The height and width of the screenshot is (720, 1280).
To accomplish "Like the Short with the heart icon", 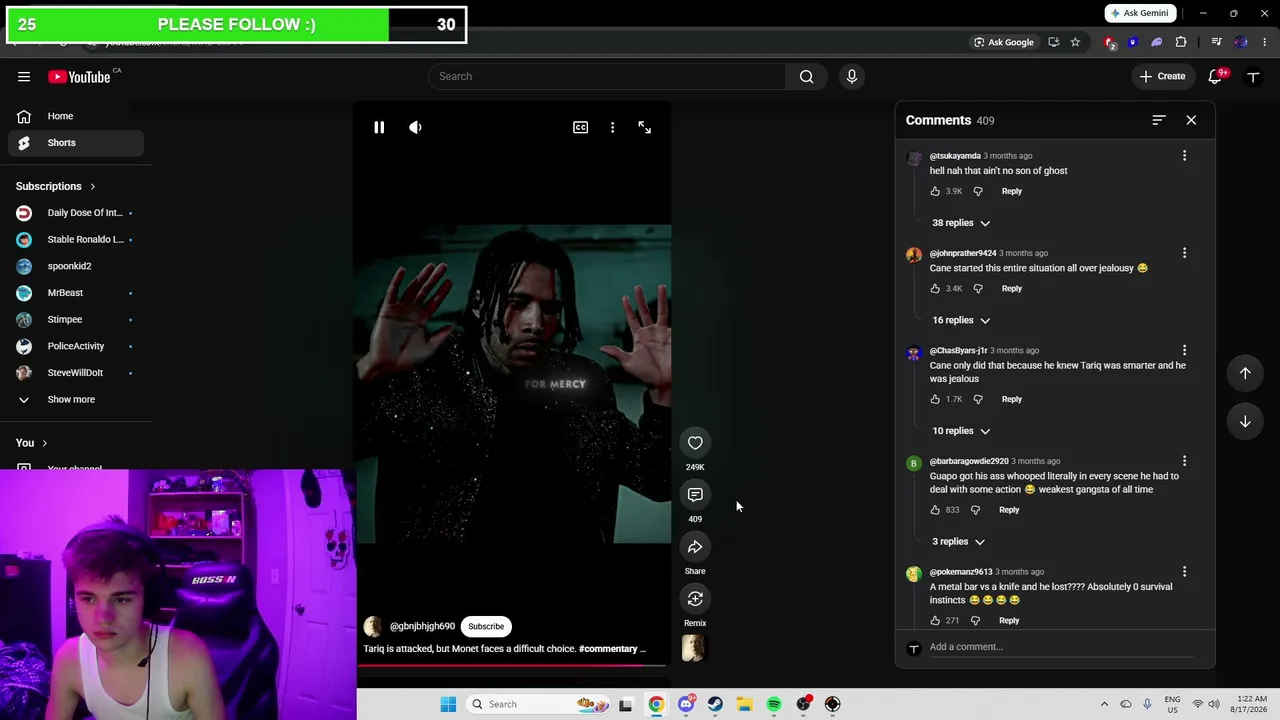I will [695, 443].
